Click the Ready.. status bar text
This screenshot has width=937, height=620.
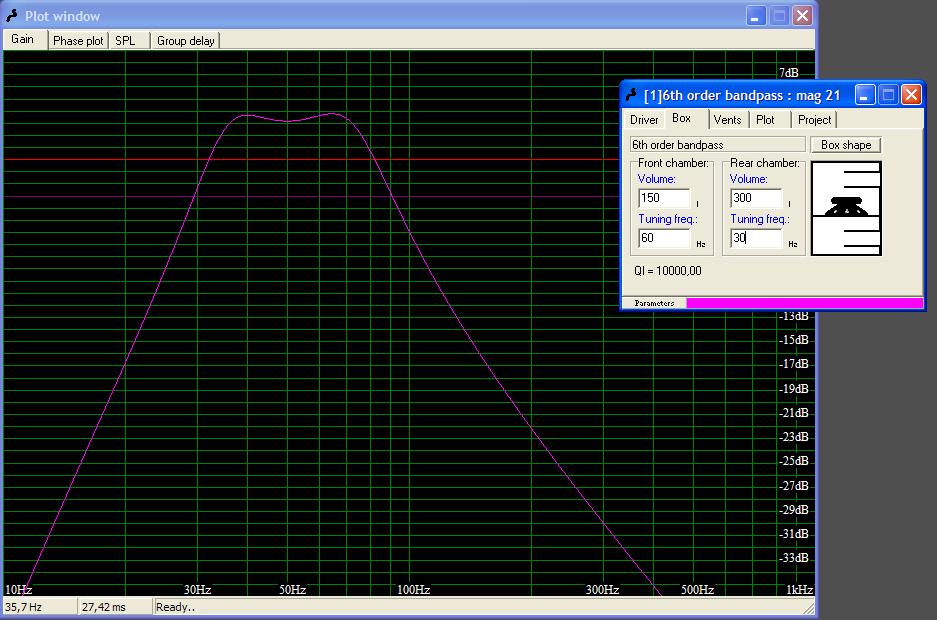pos(175,607)
